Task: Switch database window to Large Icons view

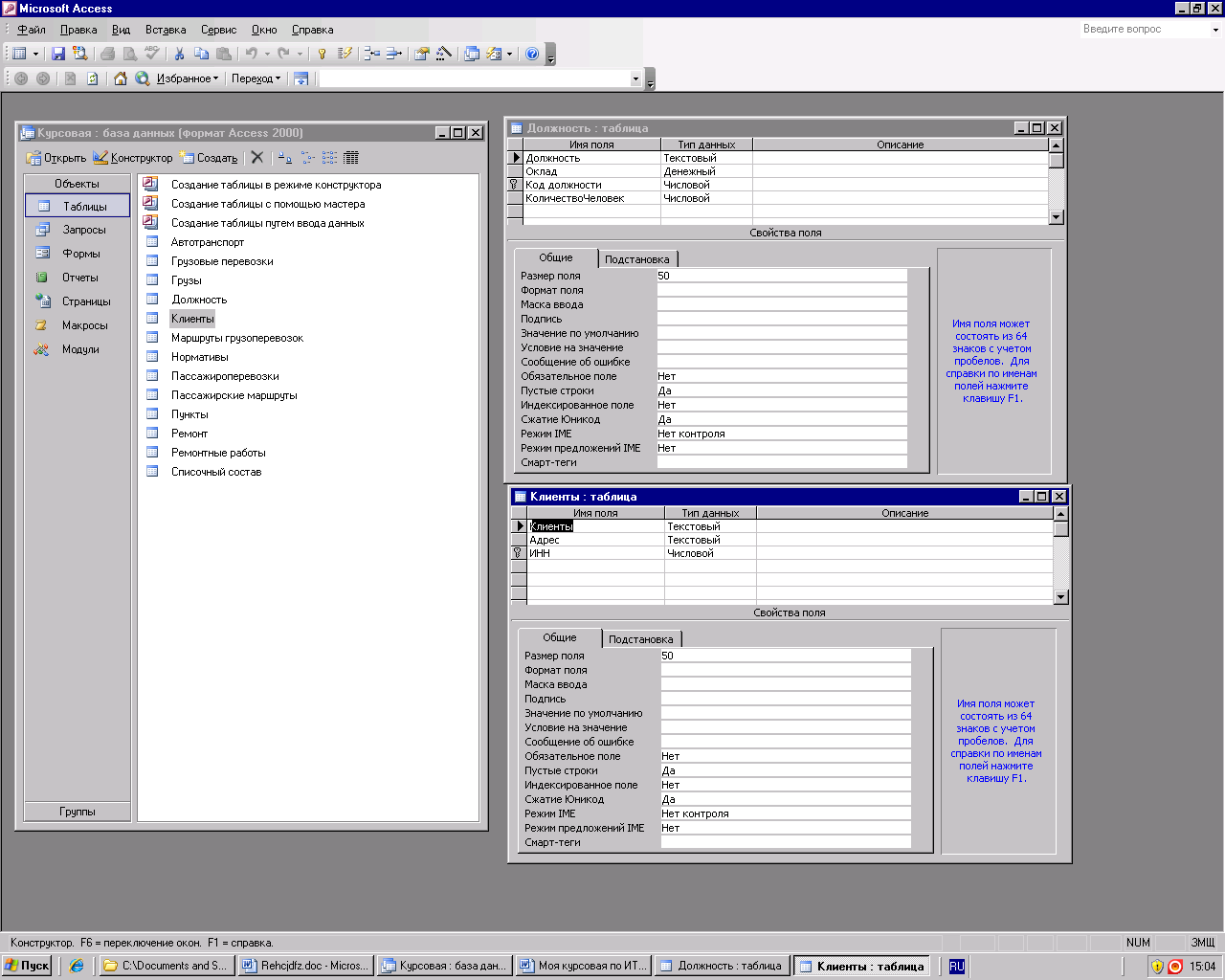Action: pos(285,158)
